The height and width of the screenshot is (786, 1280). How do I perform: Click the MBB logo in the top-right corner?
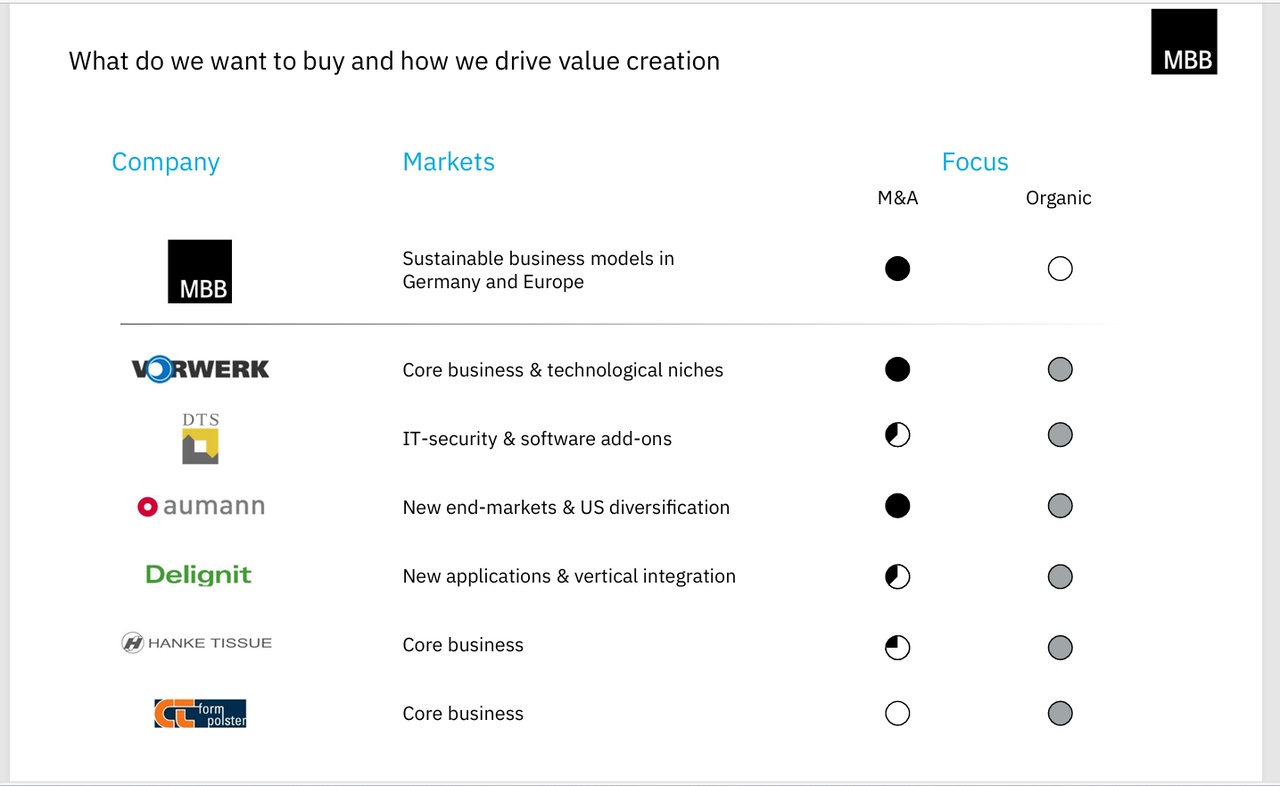[x=1184, y=42]
